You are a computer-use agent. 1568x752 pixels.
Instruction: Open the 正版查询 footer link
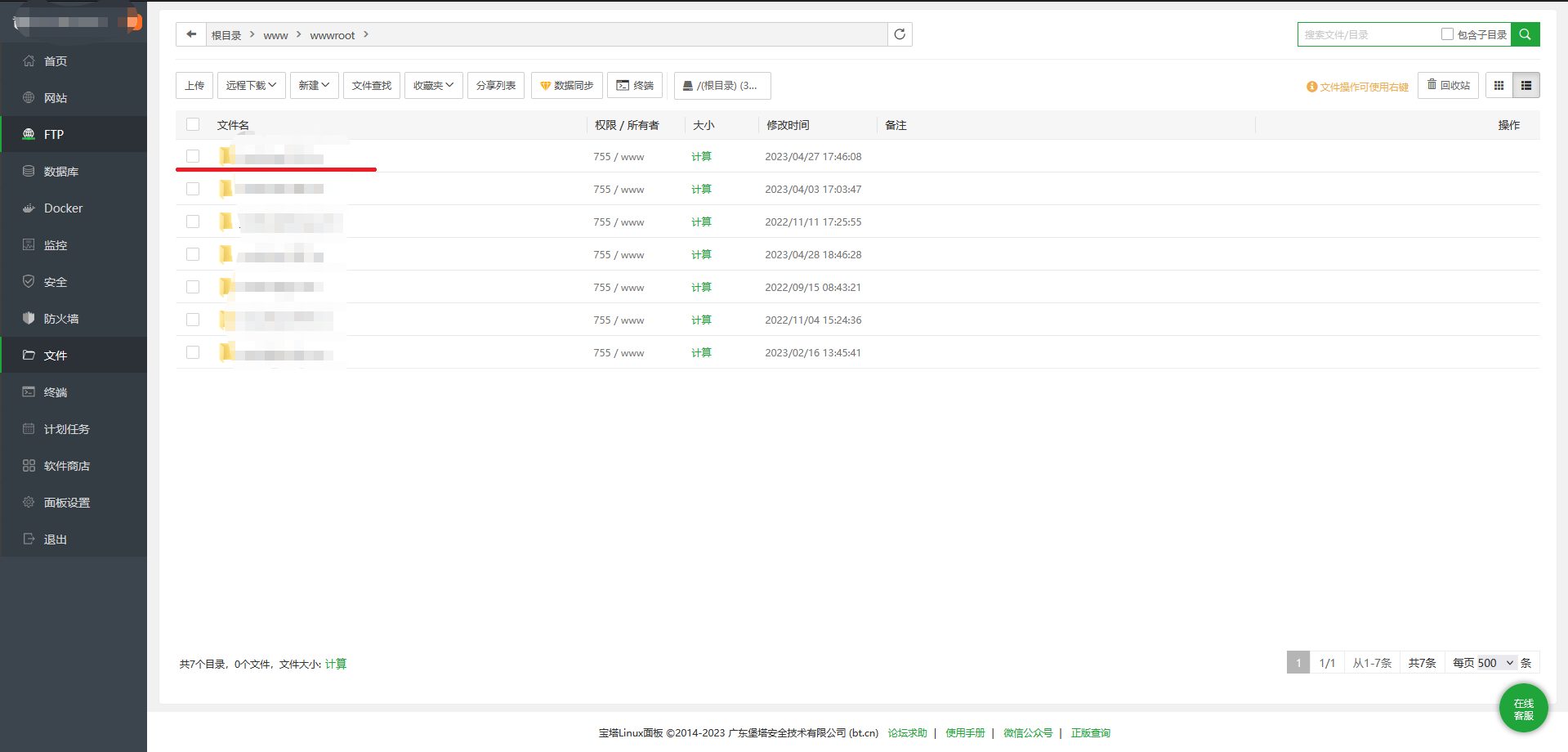pyautogui.click(x=1091, y=733)
